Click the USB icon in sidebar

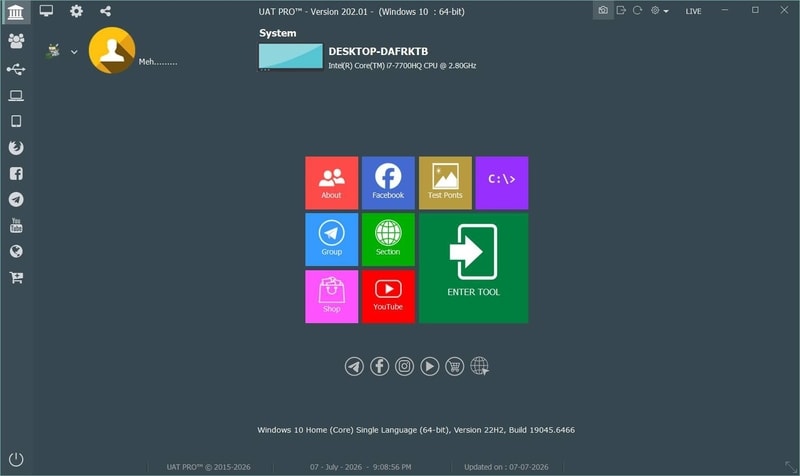pyautogui.click(x=16, y=69)
